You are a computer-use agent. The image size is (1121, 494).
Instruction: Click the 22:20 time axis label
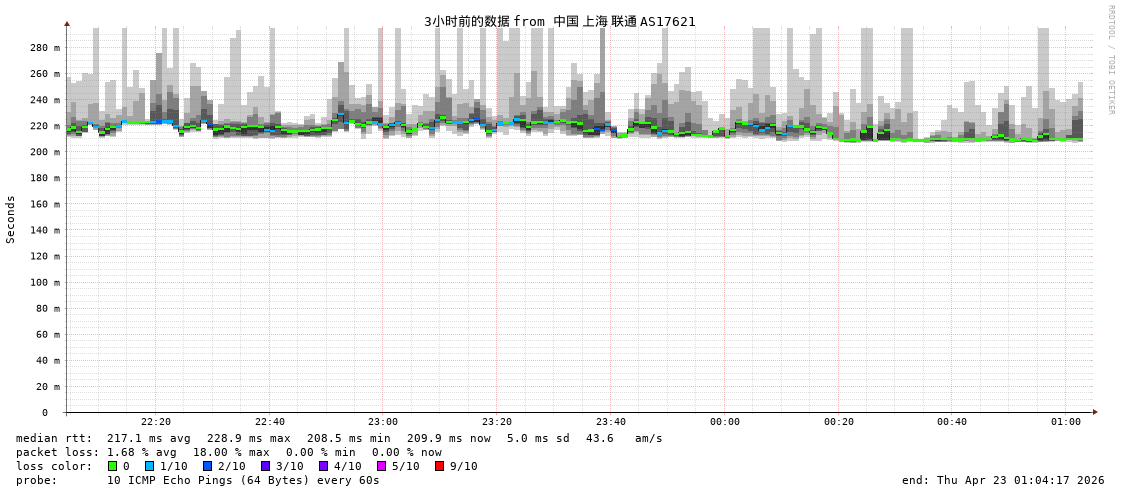coord(156,422)
